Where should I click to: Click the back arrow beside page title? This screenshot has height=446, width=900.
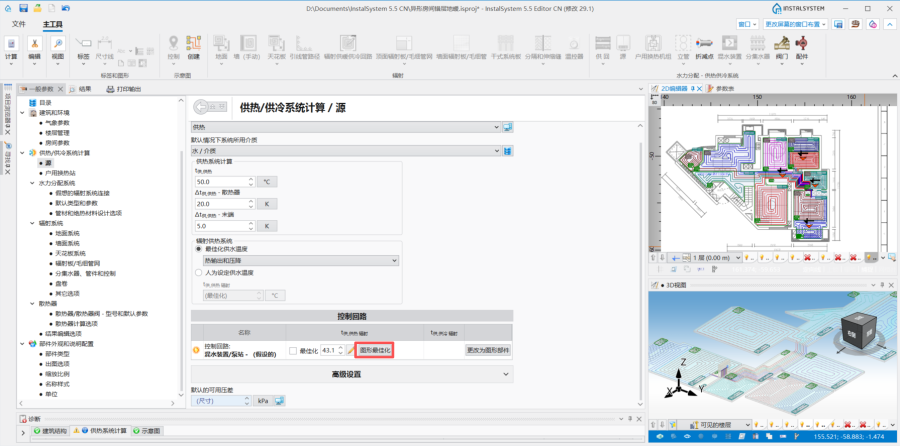tap(211, 107)
